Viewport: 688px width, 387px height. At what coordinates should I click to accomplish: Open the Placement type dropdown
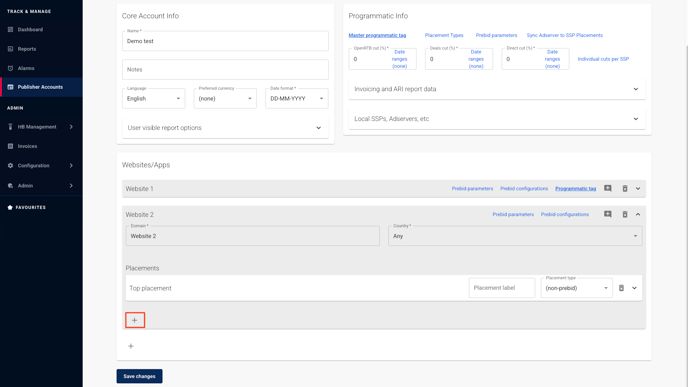coord(577,288)
